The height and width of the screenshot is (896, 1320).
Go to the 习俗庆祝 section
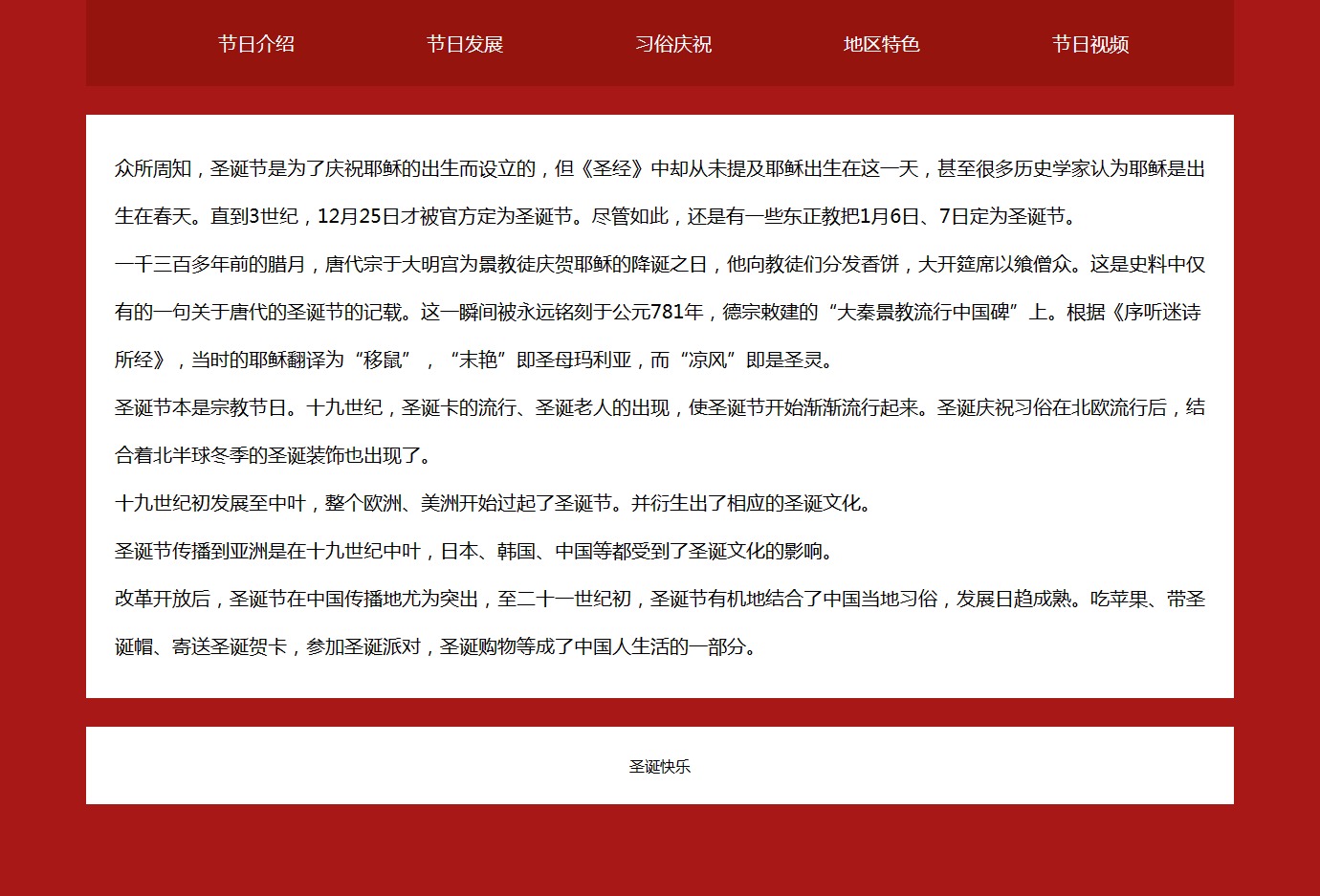[x=672, y=44]
